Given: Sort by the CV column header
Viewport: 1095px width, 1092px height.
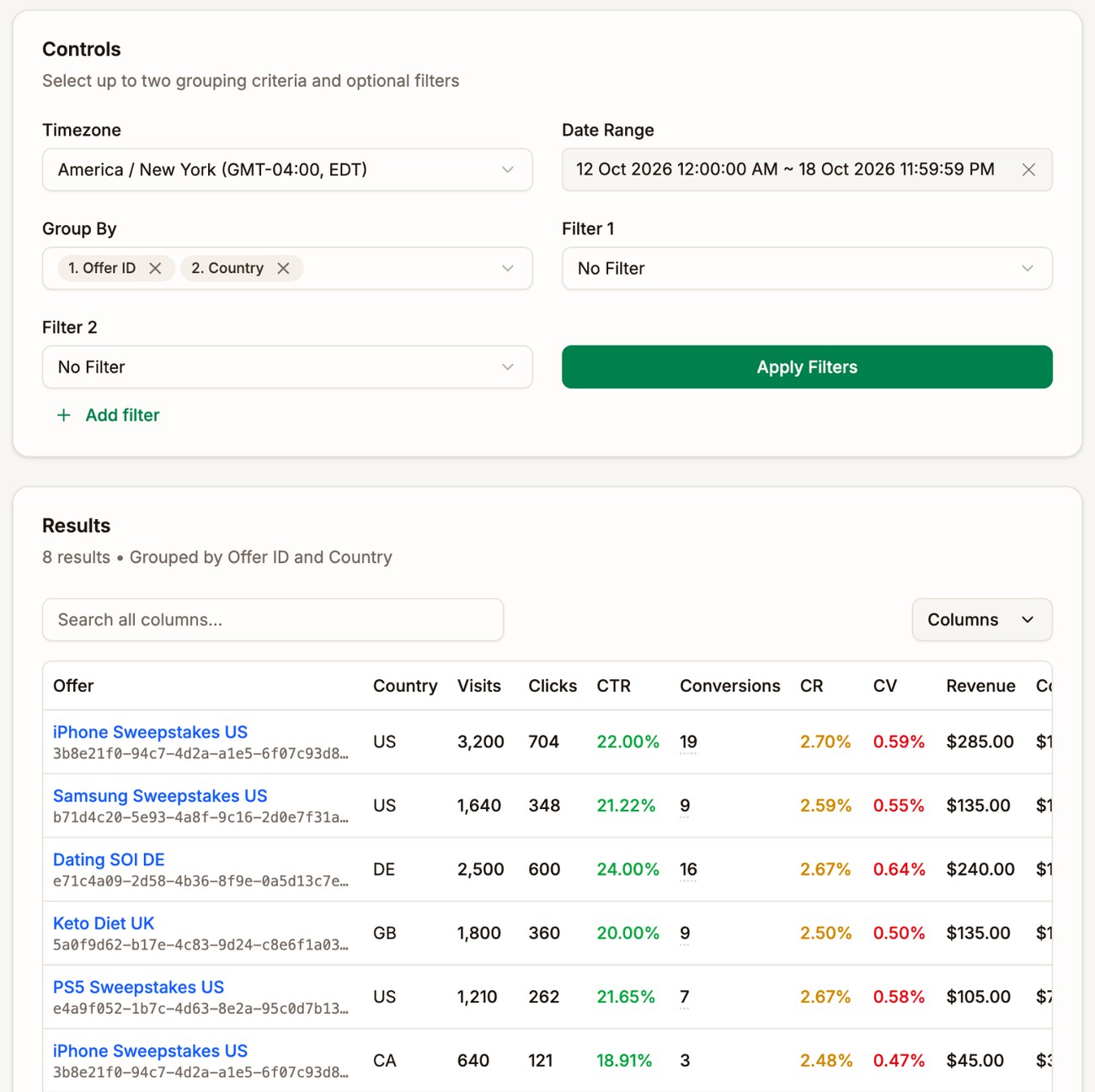Looking at the screenshot, I should click(x=885, y=686).
